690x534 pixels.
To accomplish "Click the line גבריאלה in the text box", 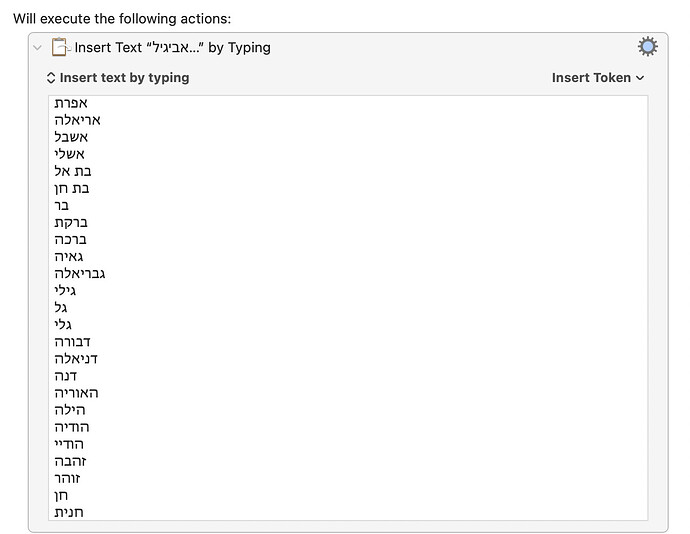I will pos(80,274).
